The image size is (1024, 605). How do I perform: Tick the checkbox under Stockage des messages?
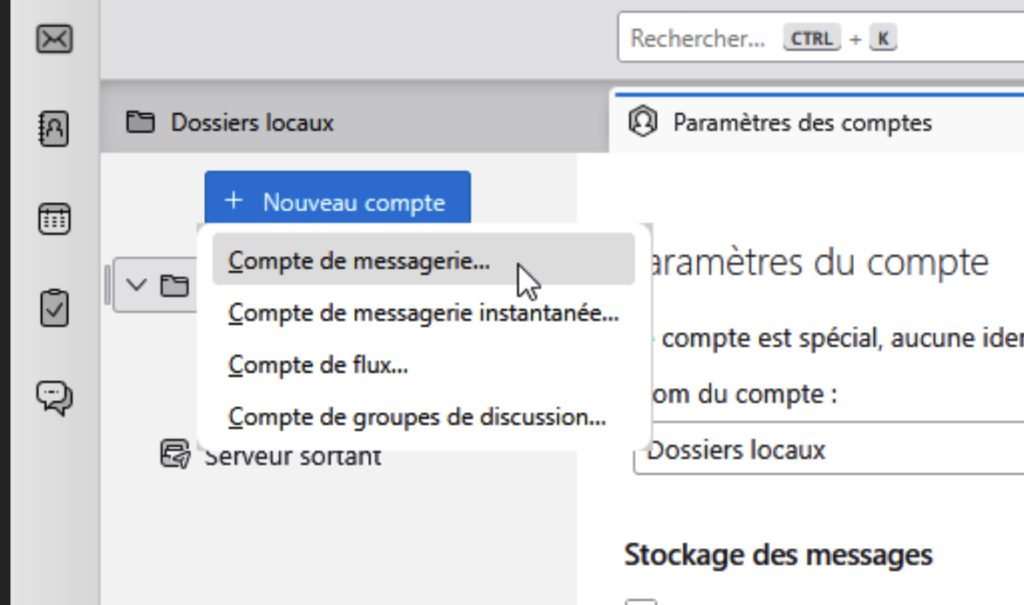coord(641,602)
